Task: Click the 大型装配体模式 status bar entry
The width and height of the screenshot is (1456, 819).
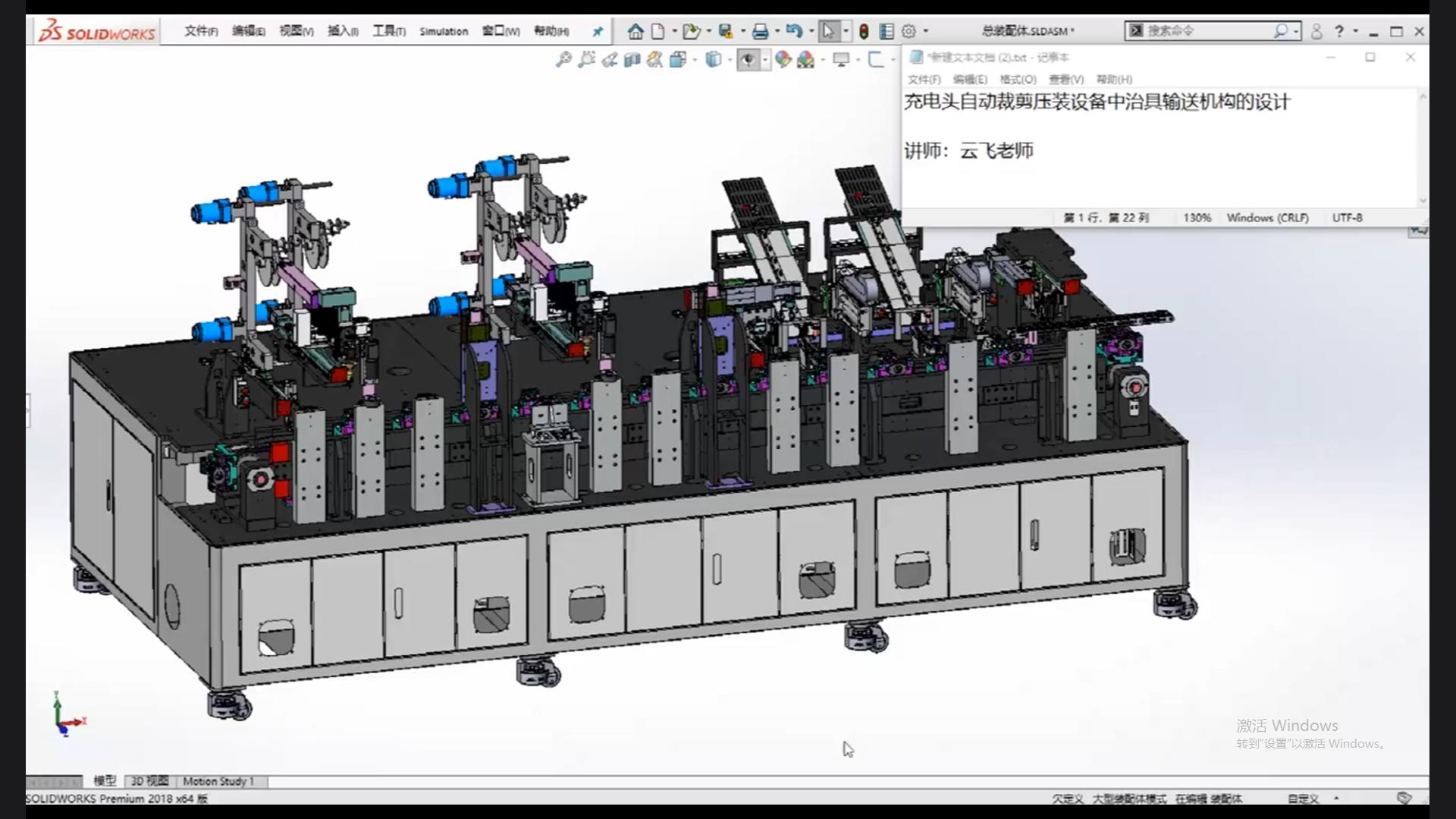Action: click(x=1129, y=799)
